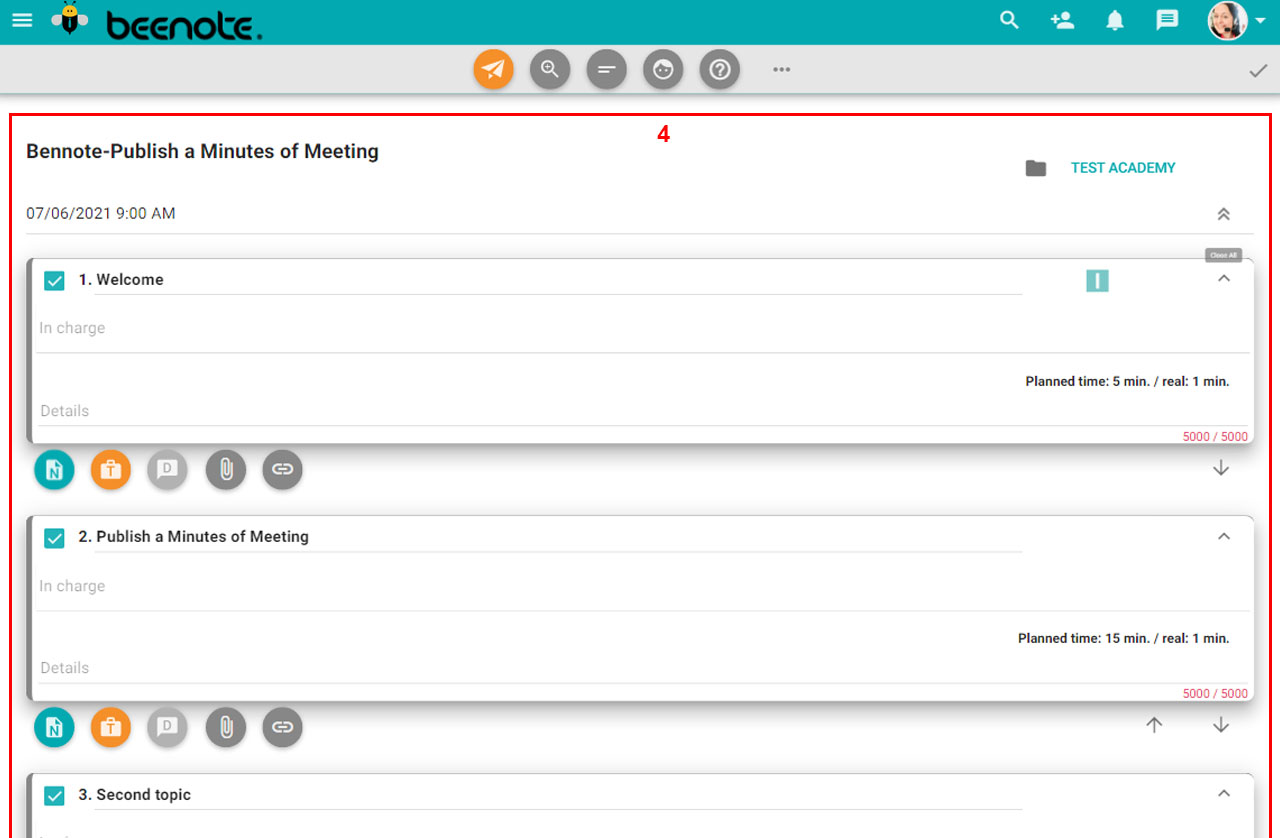Open the TEST ACADEMY link
The image size is (1280, 838).
[x=1123, y=168]
